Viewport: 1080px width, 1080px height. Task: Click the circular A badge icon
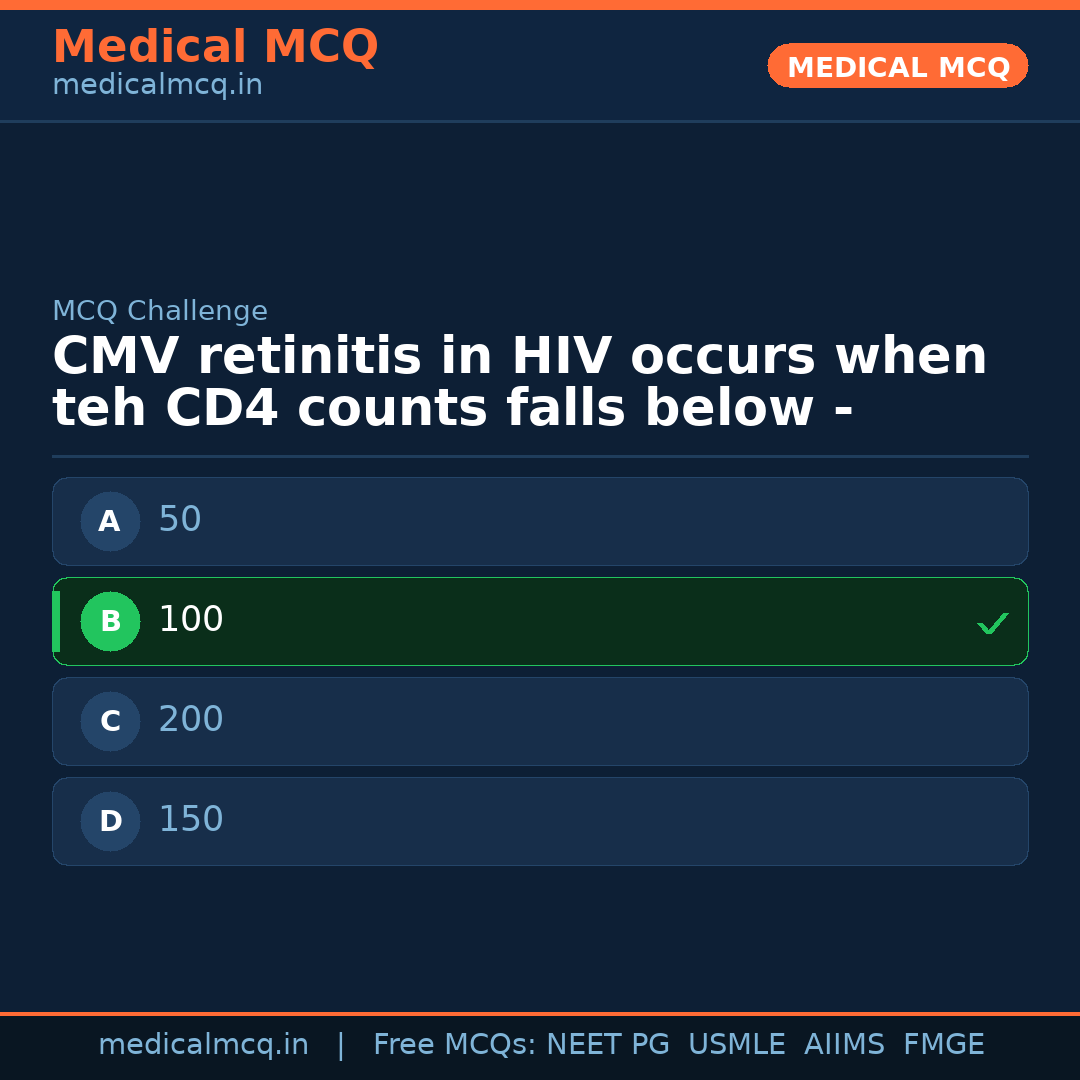[110, 521]
